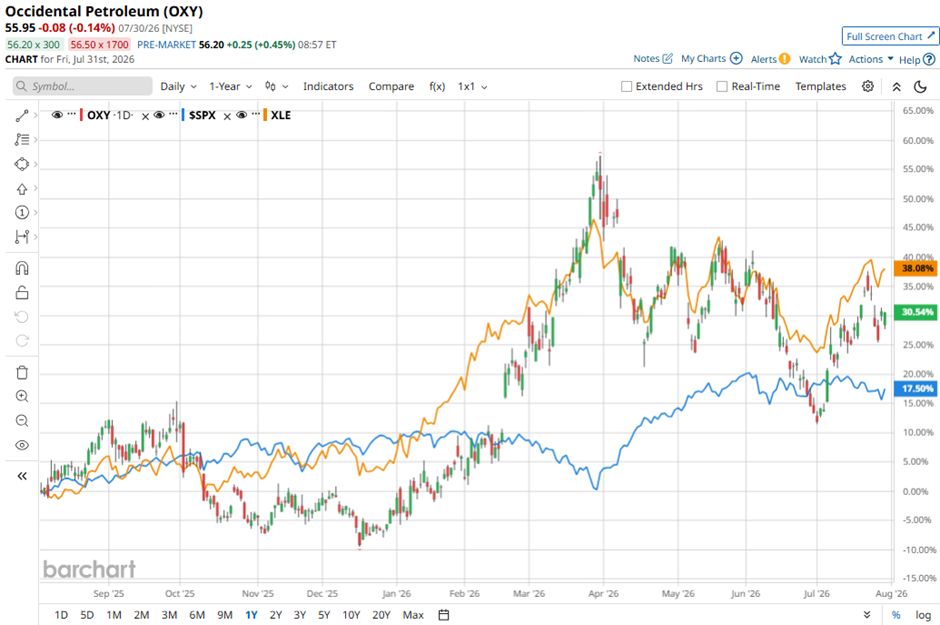Click the $SPX blue color swatch

point(183,115)
